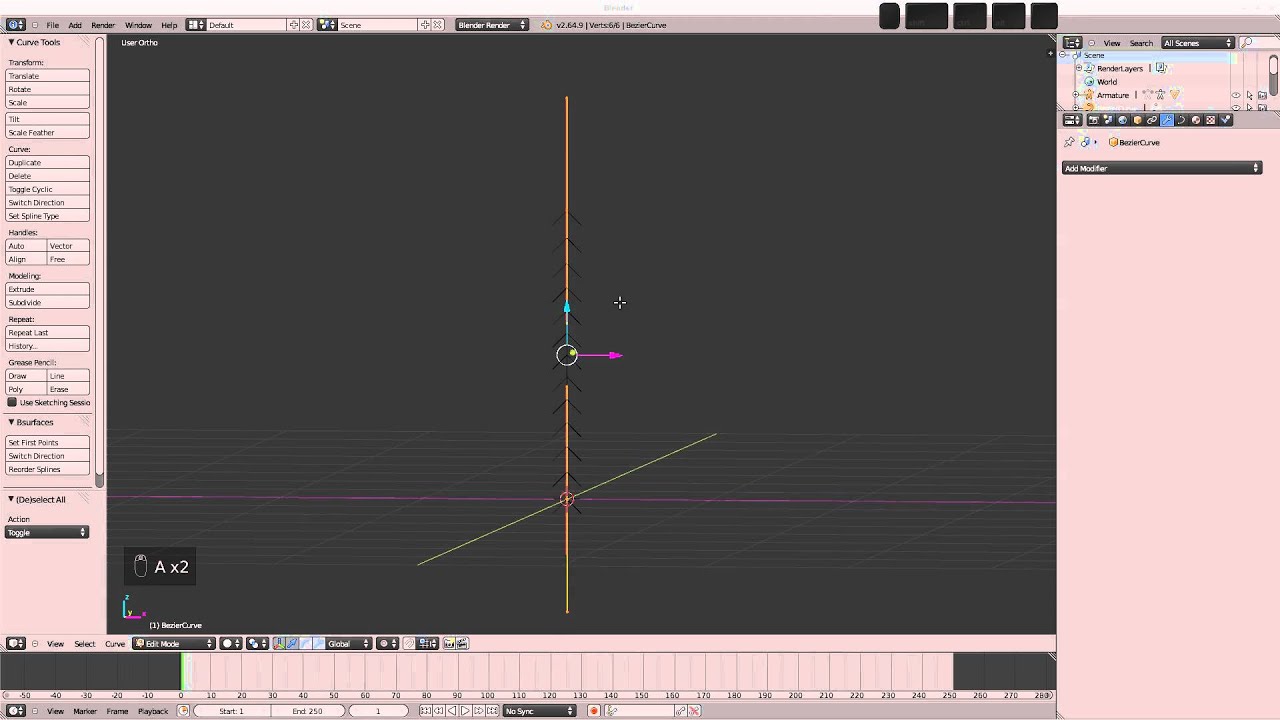Open the All Scenes display dropdown
The height and width of the screenshot is (720, 1280).
1198,43
